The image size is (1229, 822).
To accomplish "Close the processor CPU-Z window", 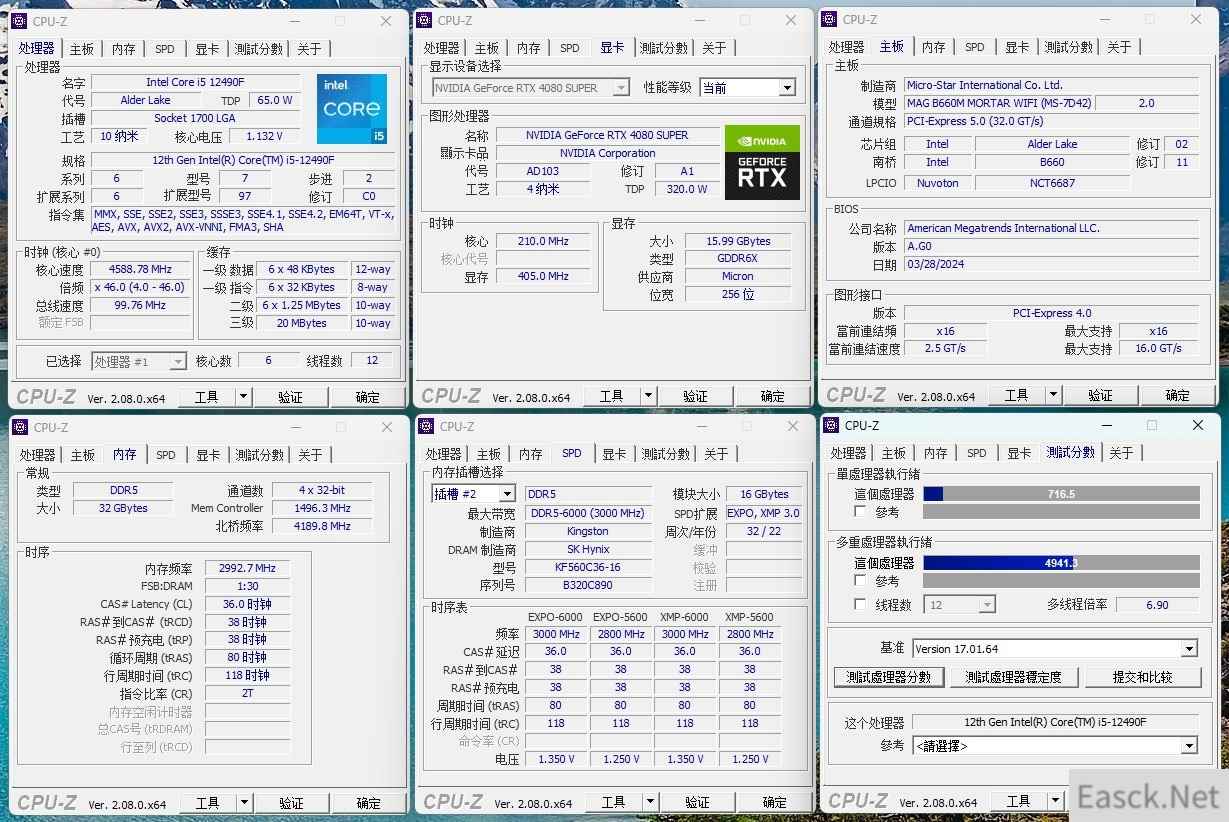I will click(x=386, y=21).
